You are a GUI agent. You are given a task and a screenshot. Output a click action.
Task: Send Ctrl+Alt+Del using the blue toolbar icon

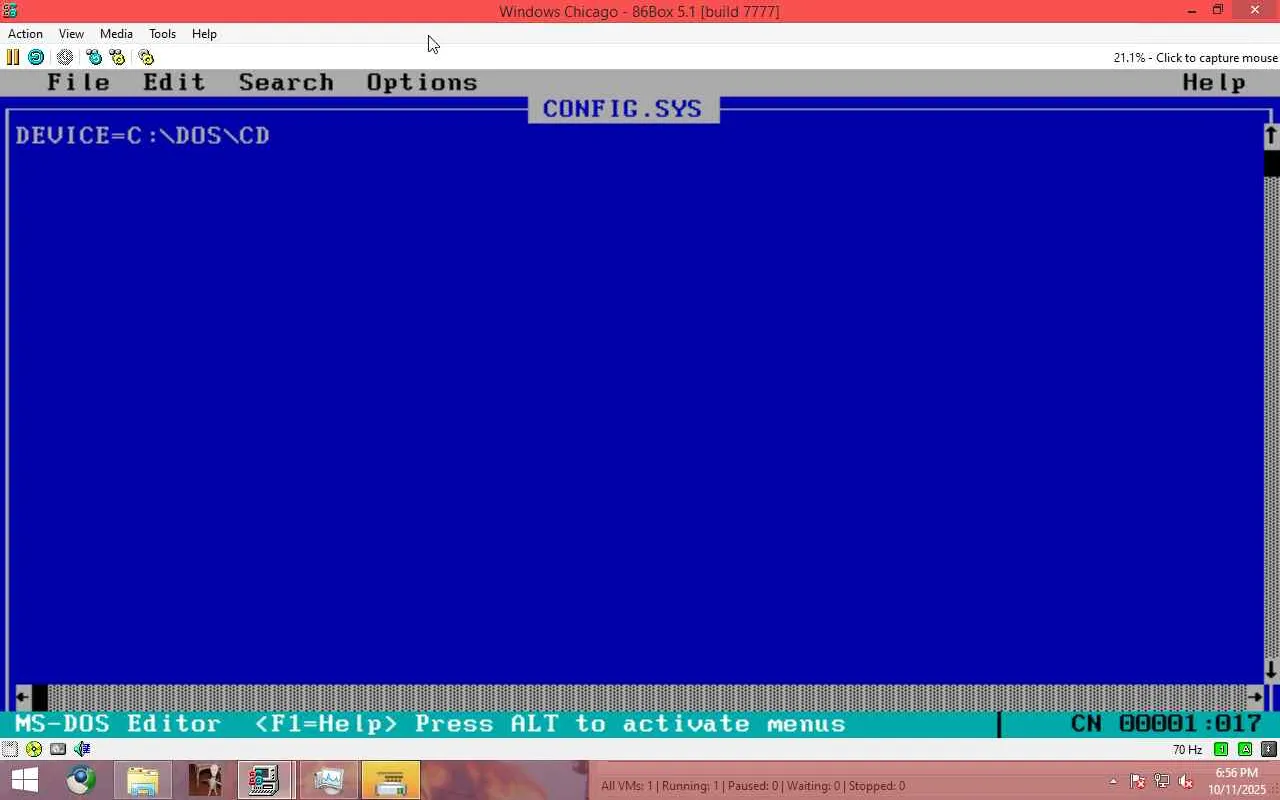pyautogui.click(x=94, y=57)
